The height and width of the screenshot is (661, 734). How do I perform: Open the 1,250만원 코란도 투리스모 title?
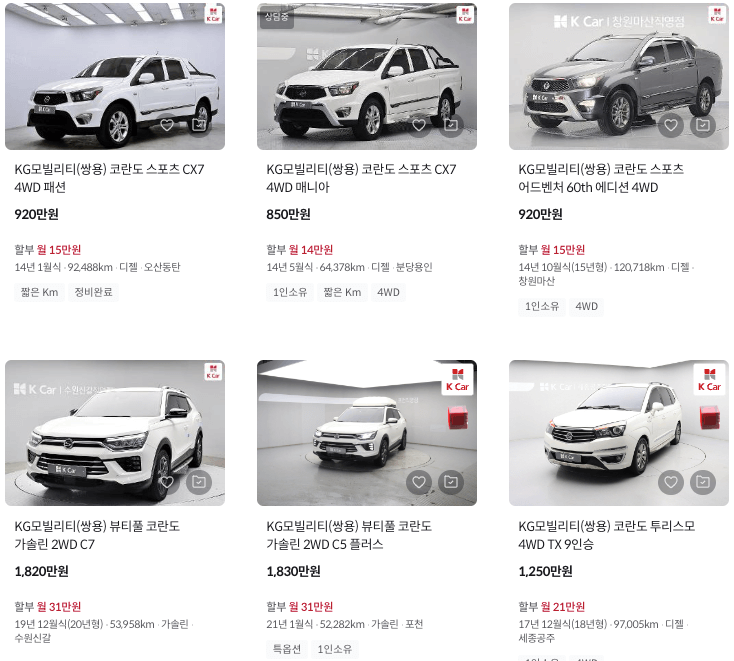point(607,535)
